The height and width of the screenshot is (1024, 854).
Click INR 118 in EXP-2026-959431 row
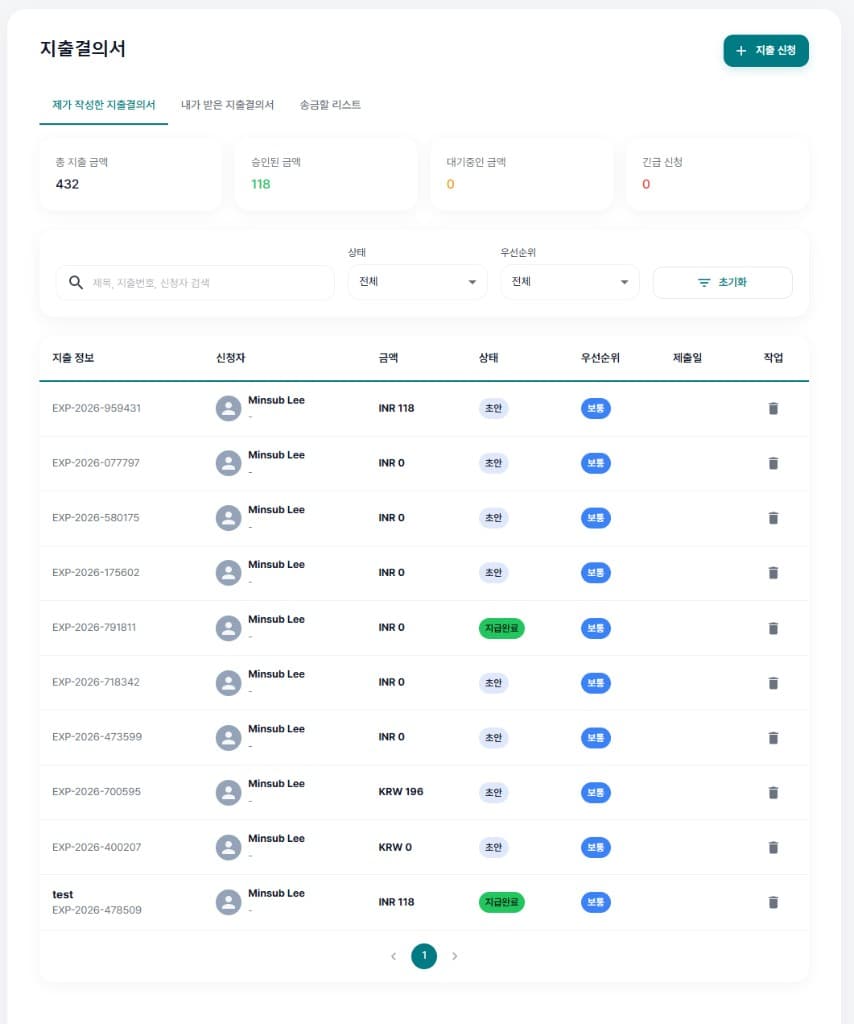[396, 408]
